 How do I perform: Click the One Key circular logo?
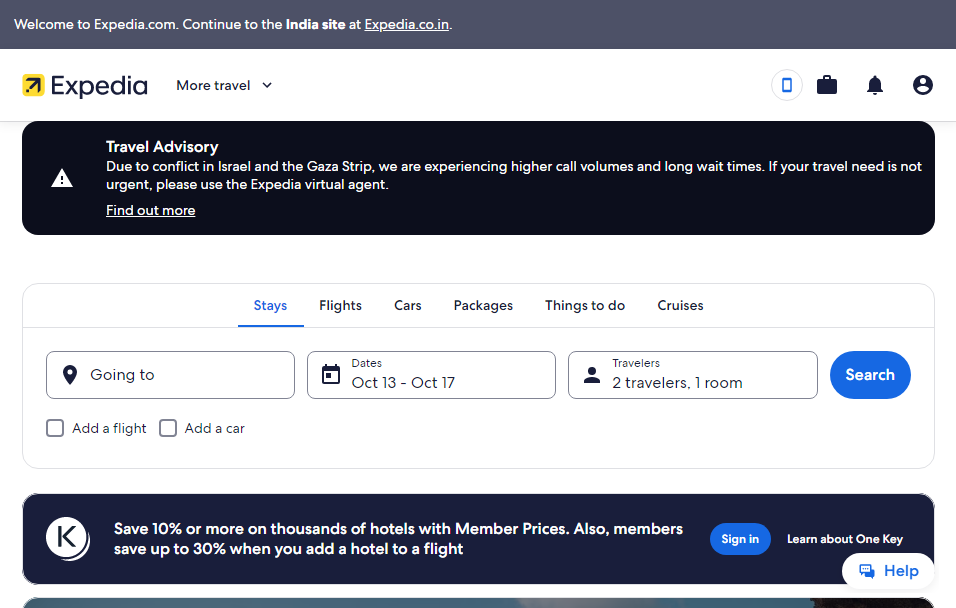pyautogui.click(x=67, y=538)
